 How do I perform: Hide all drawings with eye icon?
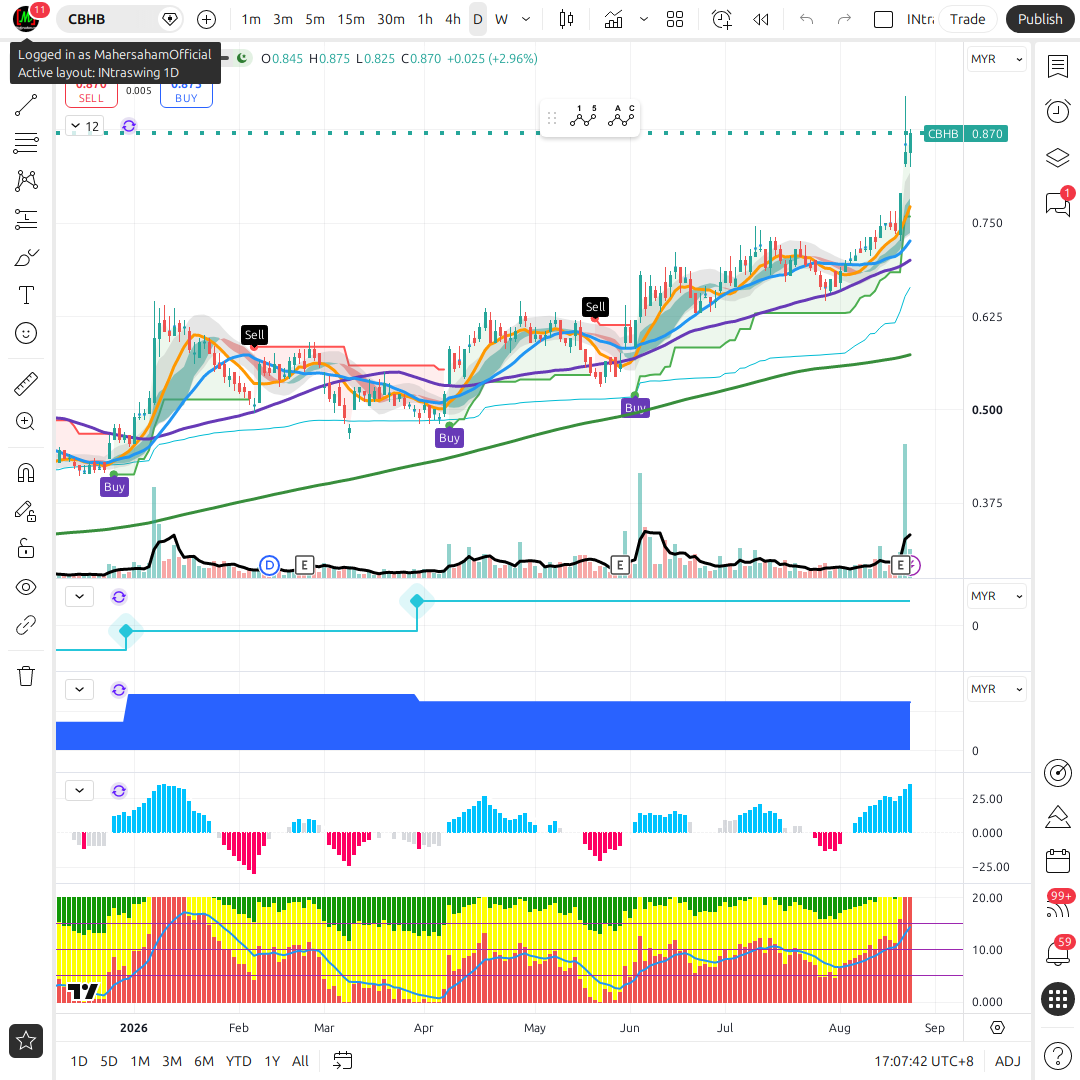point(26,587)
